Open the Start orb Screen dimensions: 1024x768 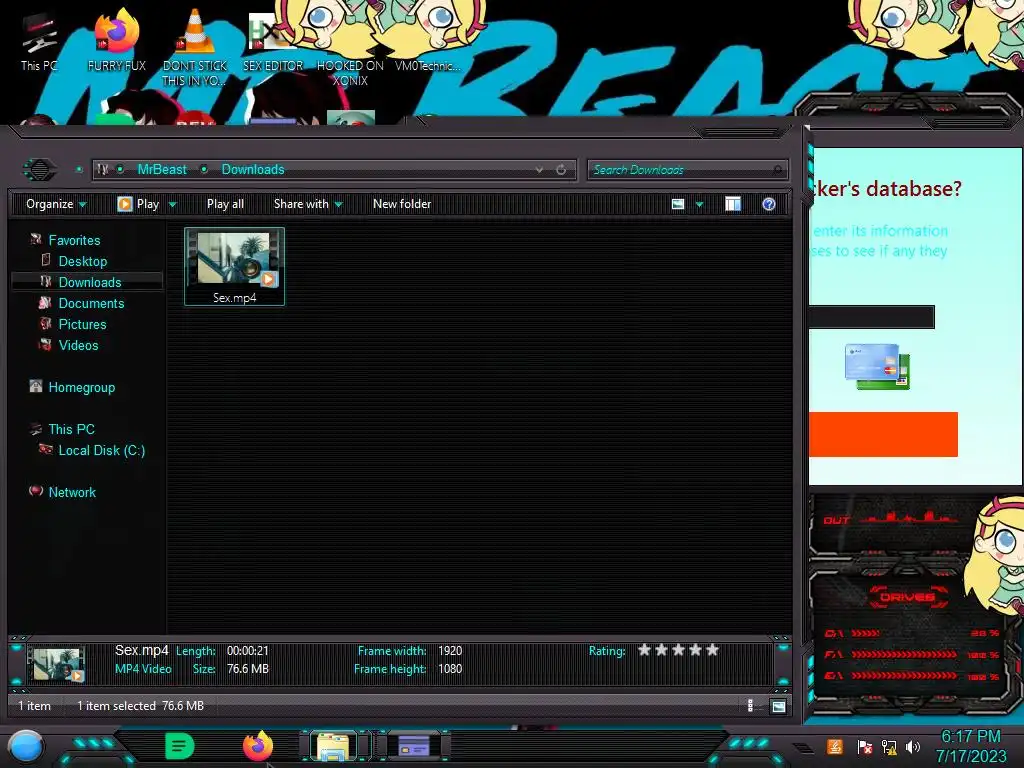[26, 747]
